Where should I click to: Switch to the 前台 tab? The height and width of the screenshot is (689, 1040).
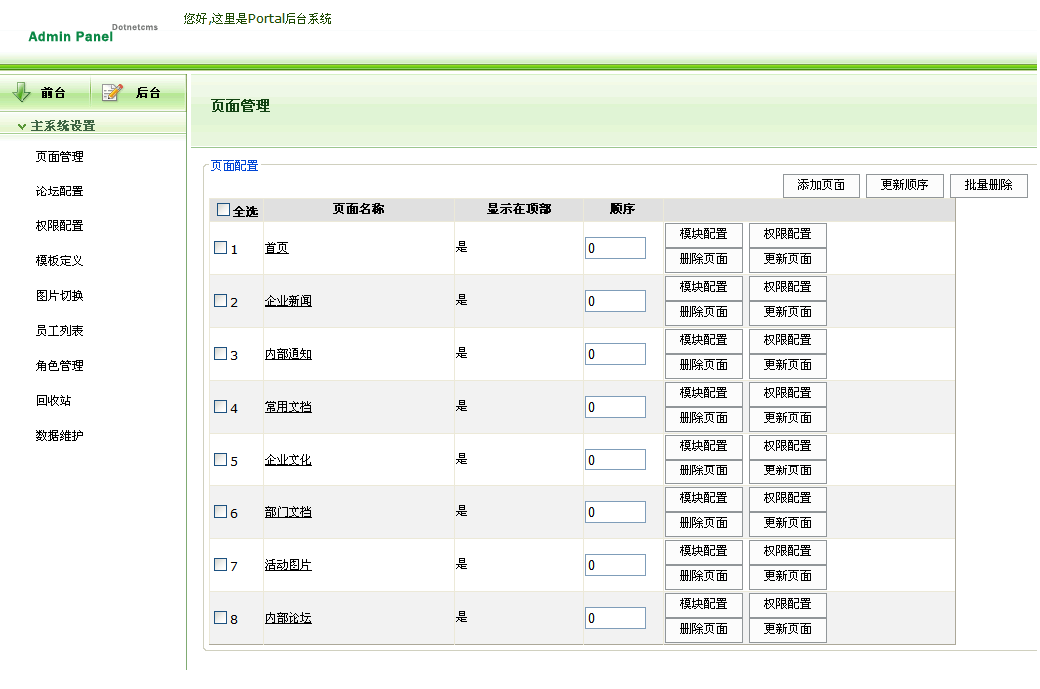53,93
